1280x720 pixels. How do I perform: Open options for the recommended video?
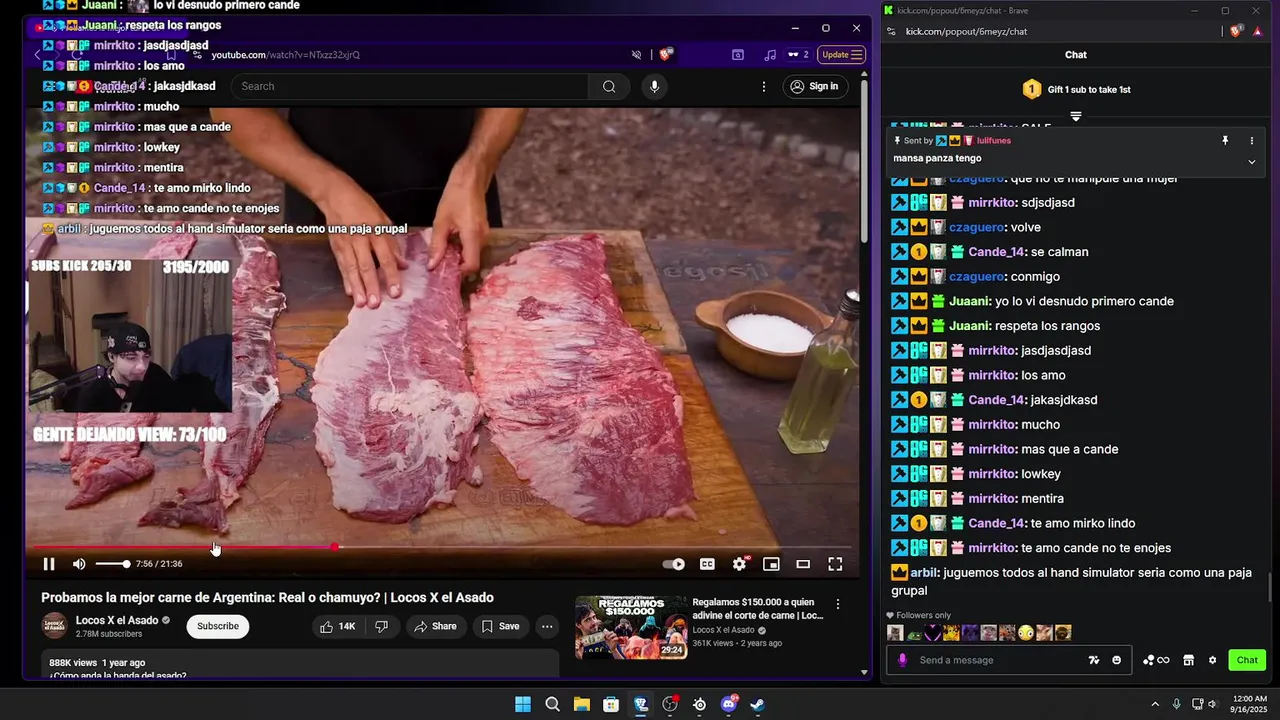pos(838,604)
